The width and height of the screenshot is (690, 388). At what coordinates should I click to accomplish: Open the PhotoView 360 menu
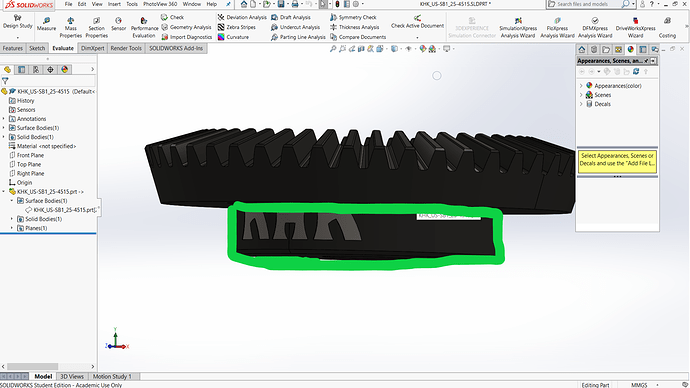(160, 4)
